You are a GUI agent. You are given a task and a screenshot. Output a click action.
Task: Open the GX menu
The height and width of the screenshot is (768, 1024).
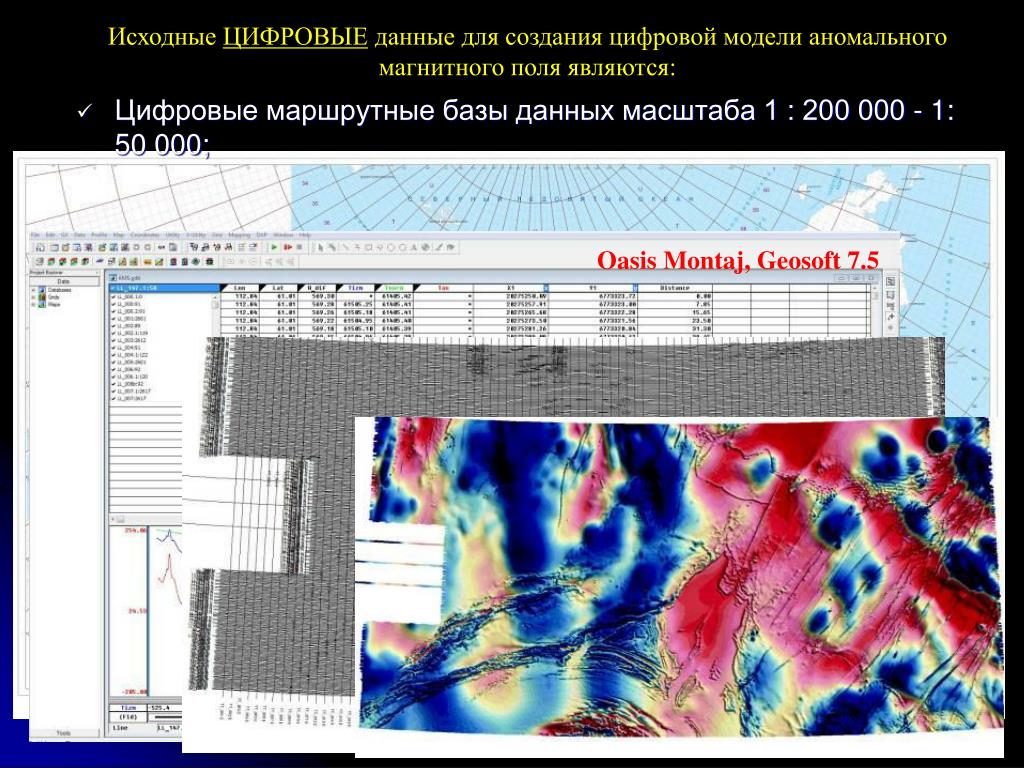65,235
